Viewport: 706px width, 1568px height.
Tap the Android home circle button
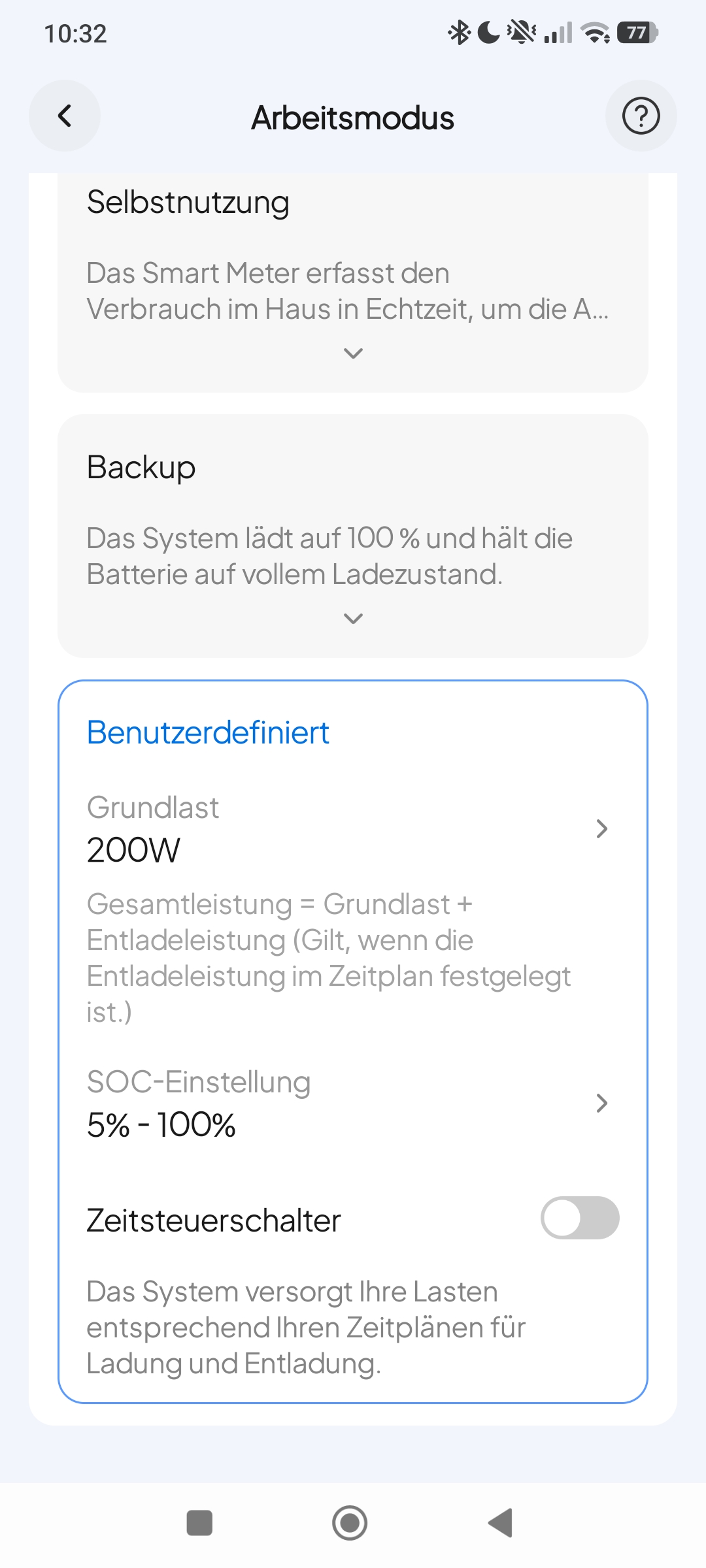pyautogui.click(x=350, y=1522)
